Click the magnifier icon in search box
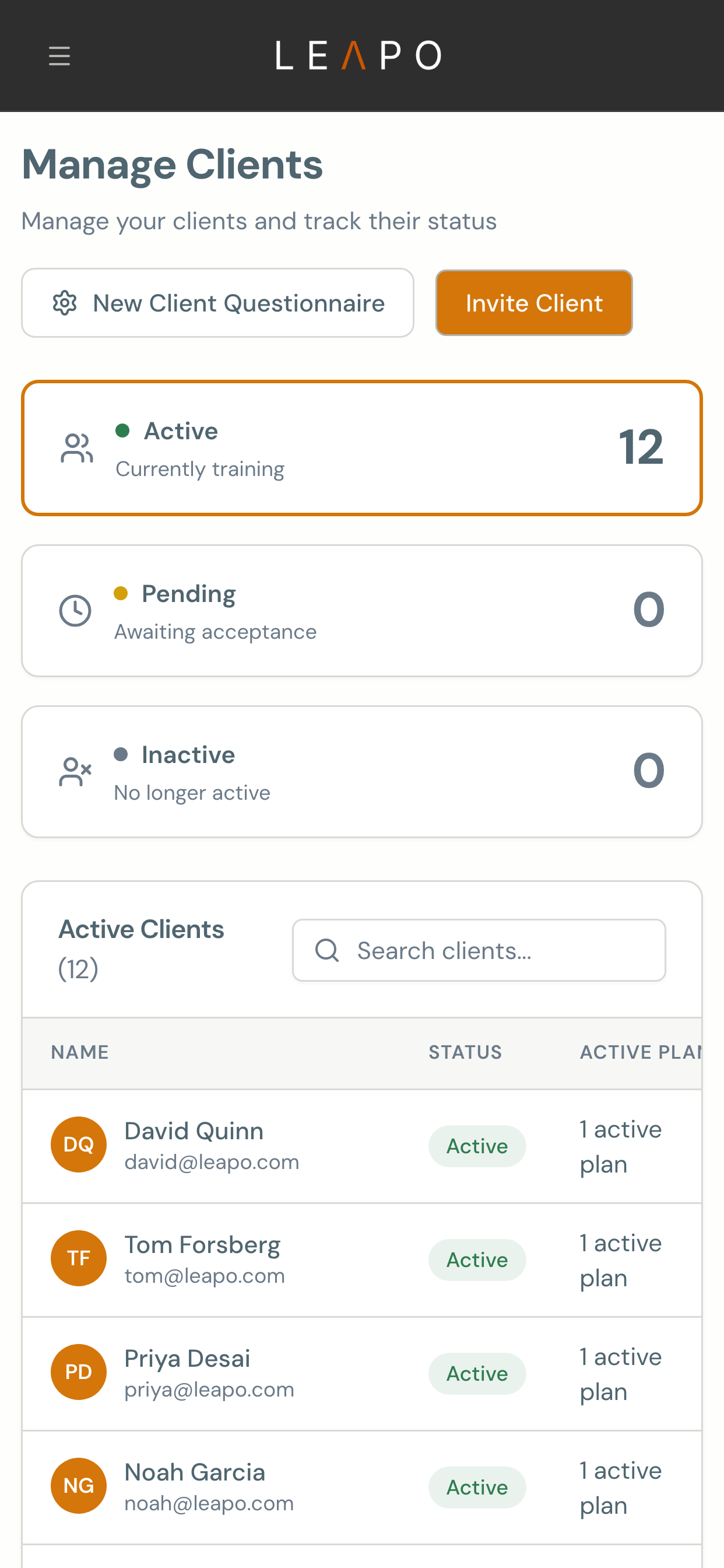Viewport: 724px width, 1568px height. click(326, 950)
